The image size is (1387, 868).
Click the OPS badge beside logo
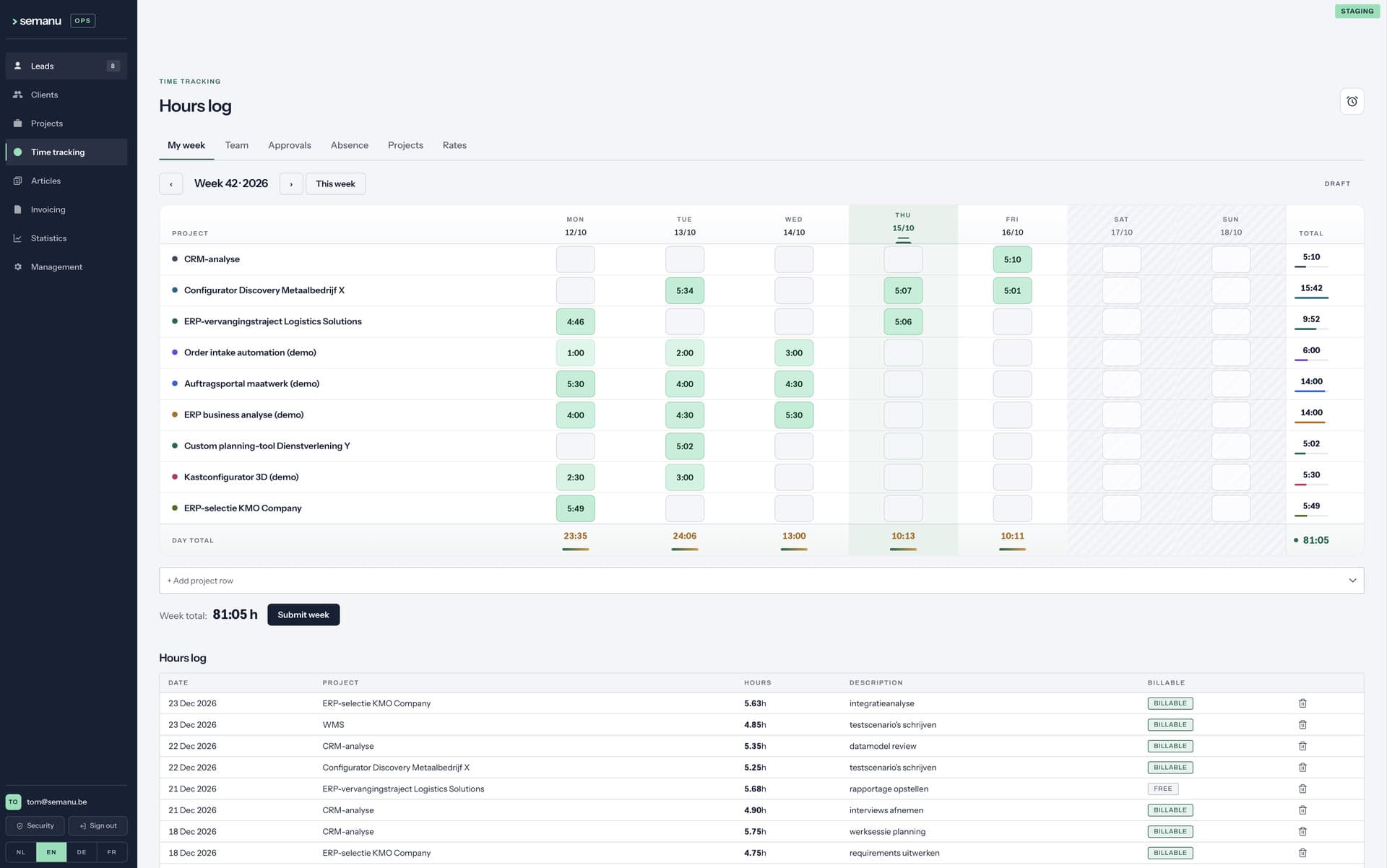[x=83, y=21]
